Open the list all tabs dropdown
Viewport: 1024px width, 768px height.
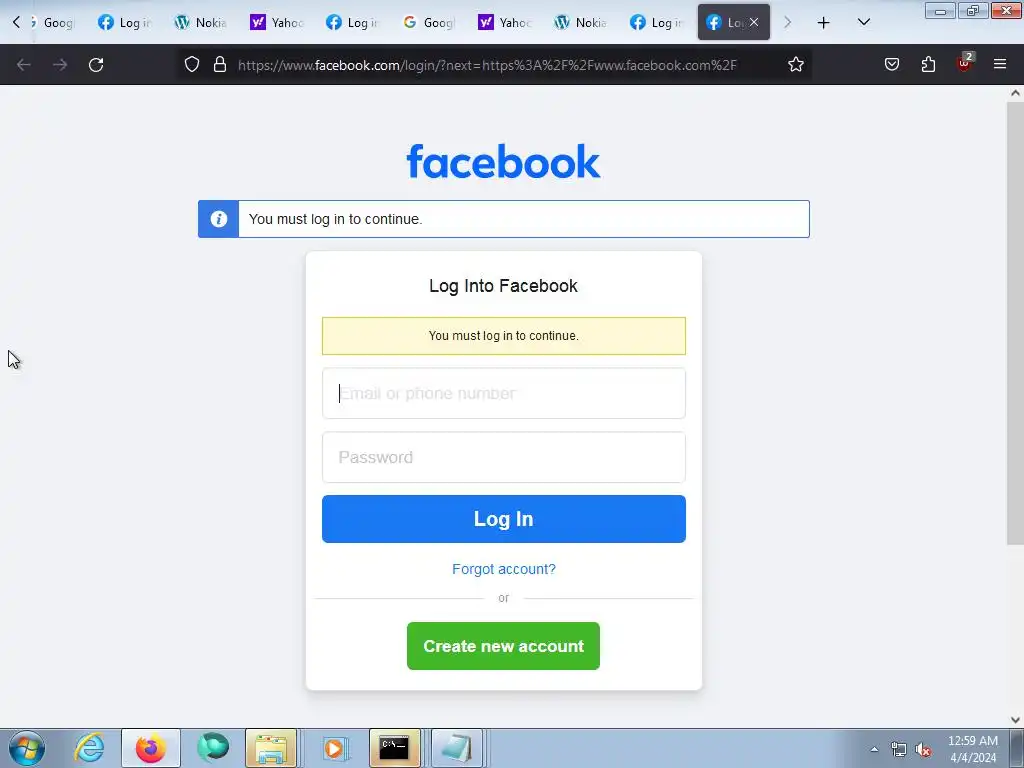click(x=863, y=23)
